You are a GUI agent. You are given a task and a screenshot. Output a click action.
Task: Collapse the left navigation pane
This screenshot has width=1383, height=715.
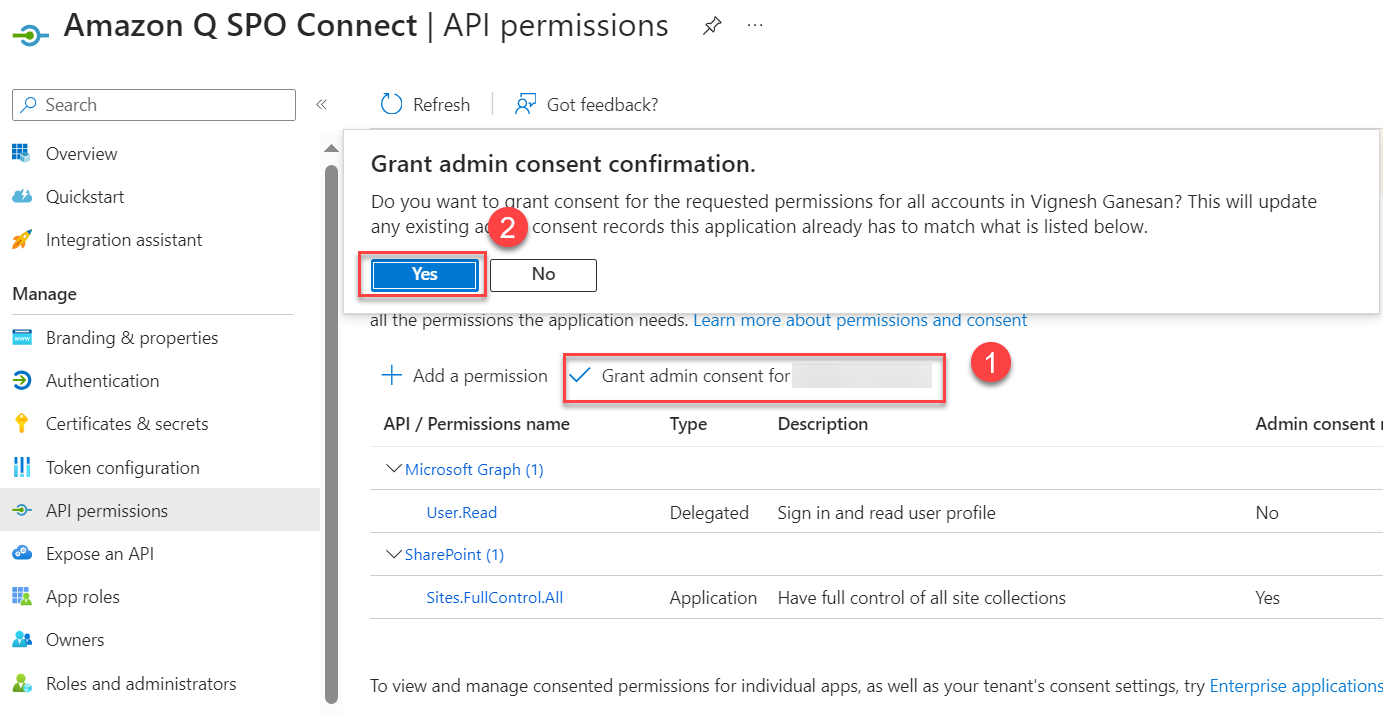coord(321,104)
